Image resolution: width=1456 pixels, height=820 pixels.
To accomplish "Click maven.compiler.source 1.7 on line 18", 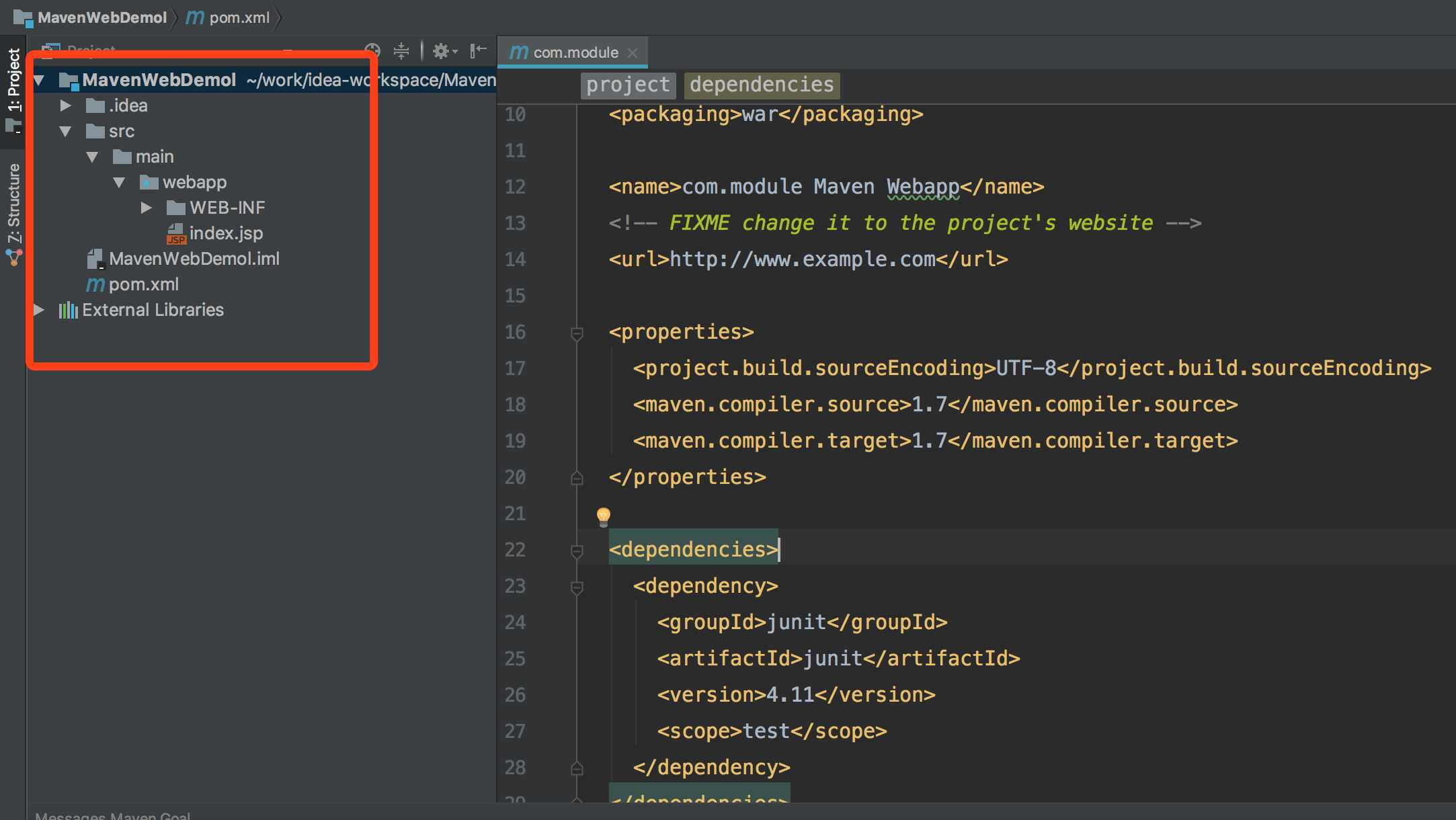I will (x=935, y=405).
